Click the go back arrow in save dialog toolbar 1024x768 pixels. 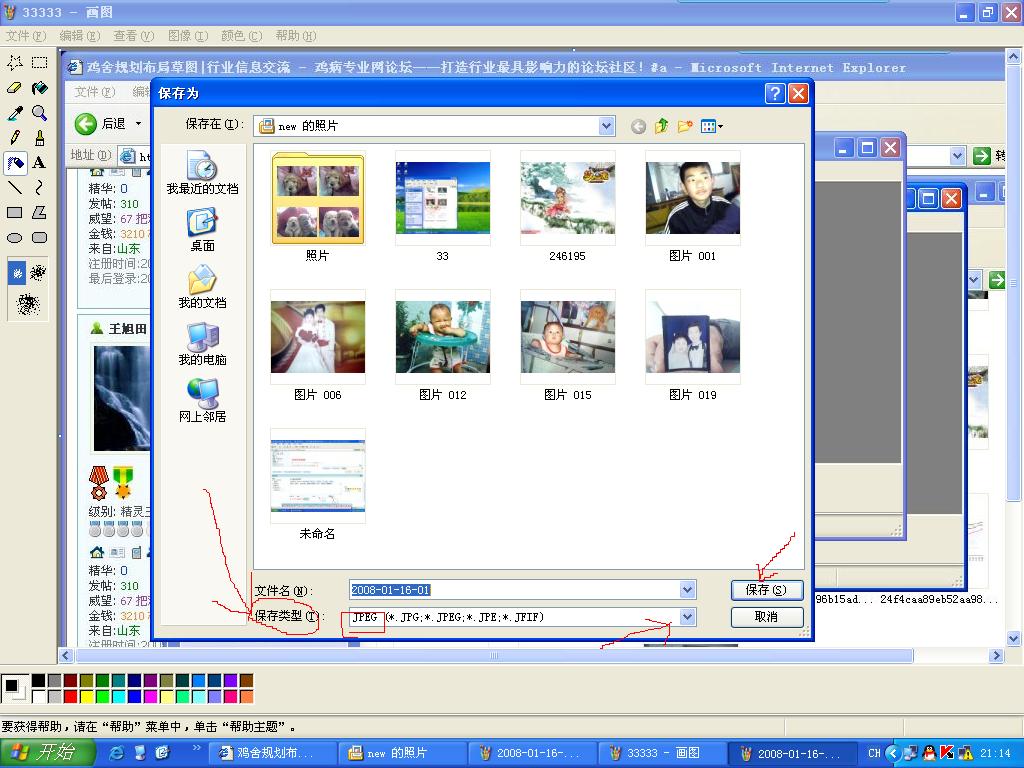pos(638,126)
